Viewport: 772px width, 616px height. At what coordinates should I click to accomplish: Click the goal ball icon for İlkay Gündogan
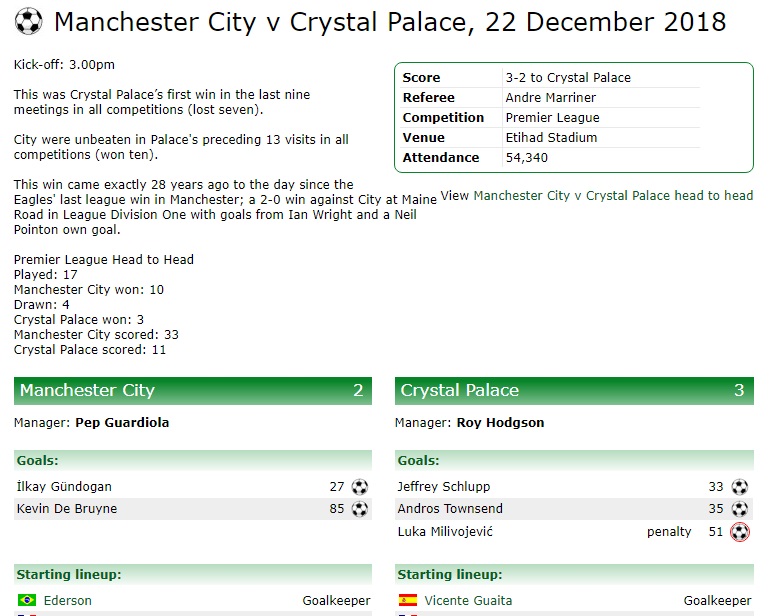[x=359, y=487]
